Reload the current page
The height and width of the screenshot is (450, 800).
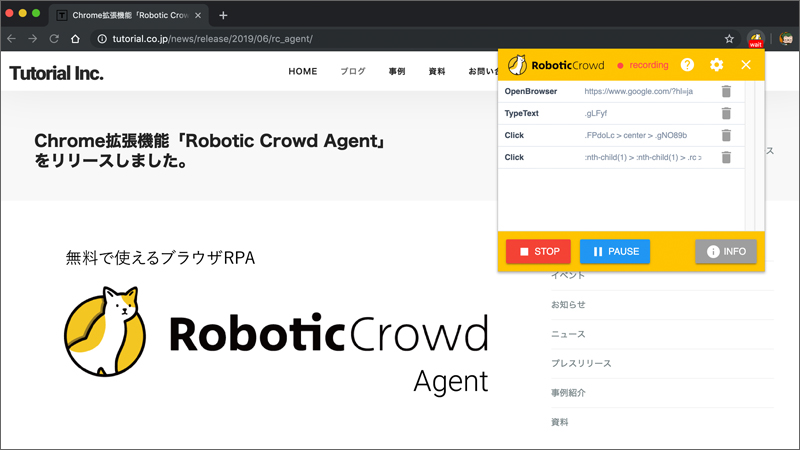pyautogui.click(x=54, y=39)
